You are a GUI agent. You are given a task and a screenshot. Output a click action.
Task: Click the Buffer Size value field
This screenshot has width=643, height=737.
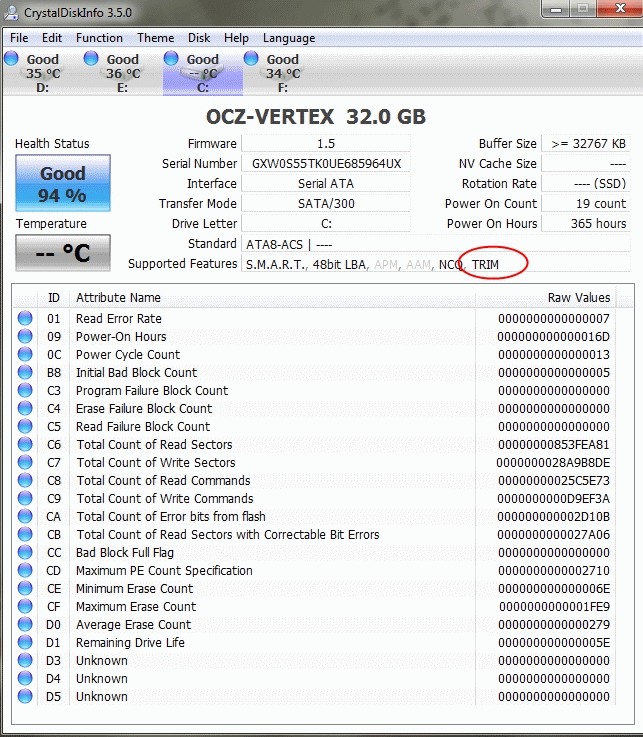[x=586, y=143]
